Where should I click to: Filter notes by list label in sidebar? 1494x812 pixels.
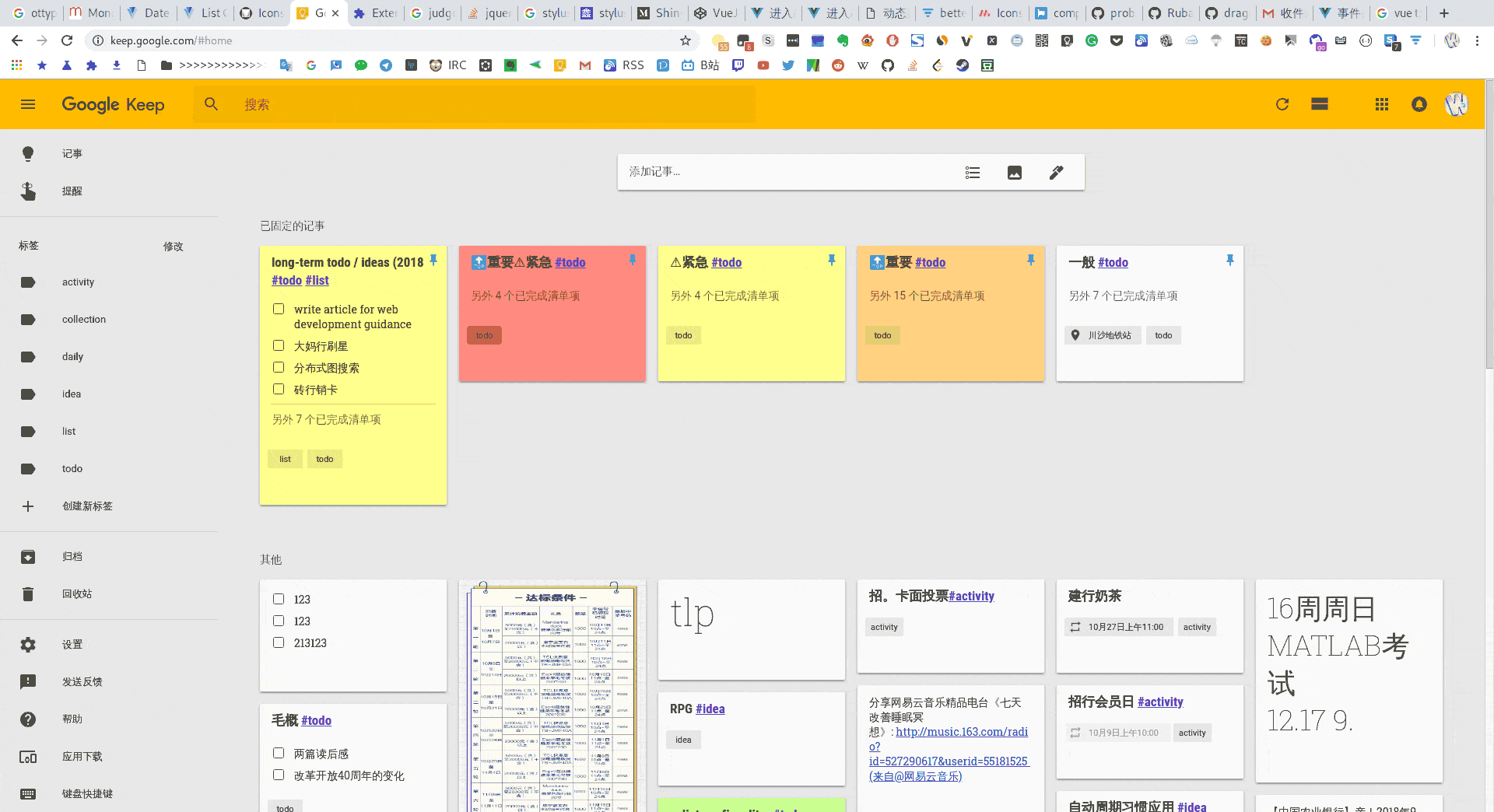109,432
